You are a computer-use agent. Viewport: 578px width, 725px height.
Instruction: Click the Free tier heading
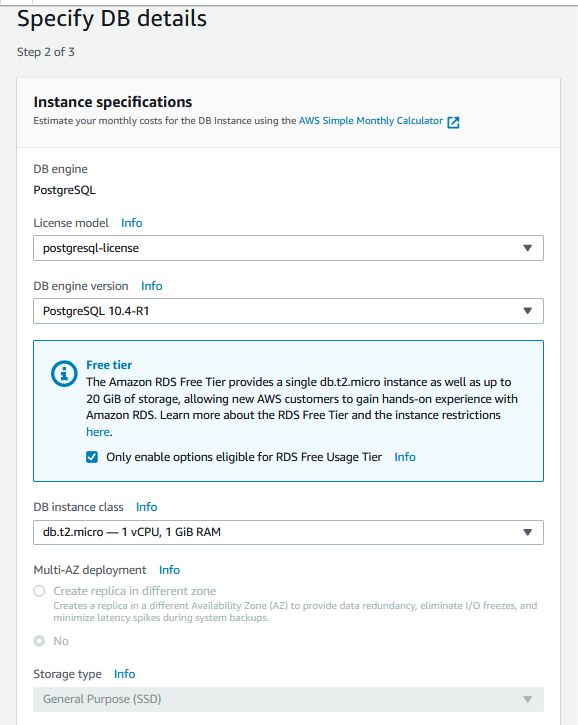tap(109, 365)
